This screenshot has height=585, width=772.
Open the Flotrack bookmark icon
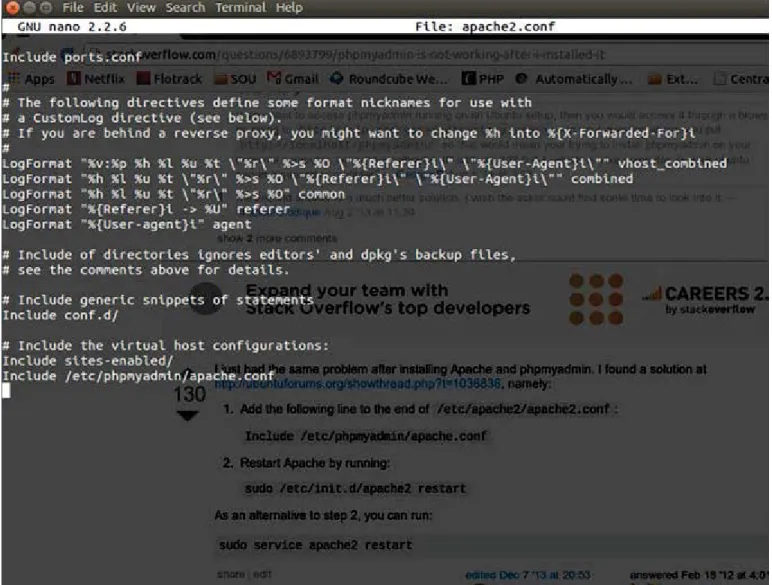143,78
